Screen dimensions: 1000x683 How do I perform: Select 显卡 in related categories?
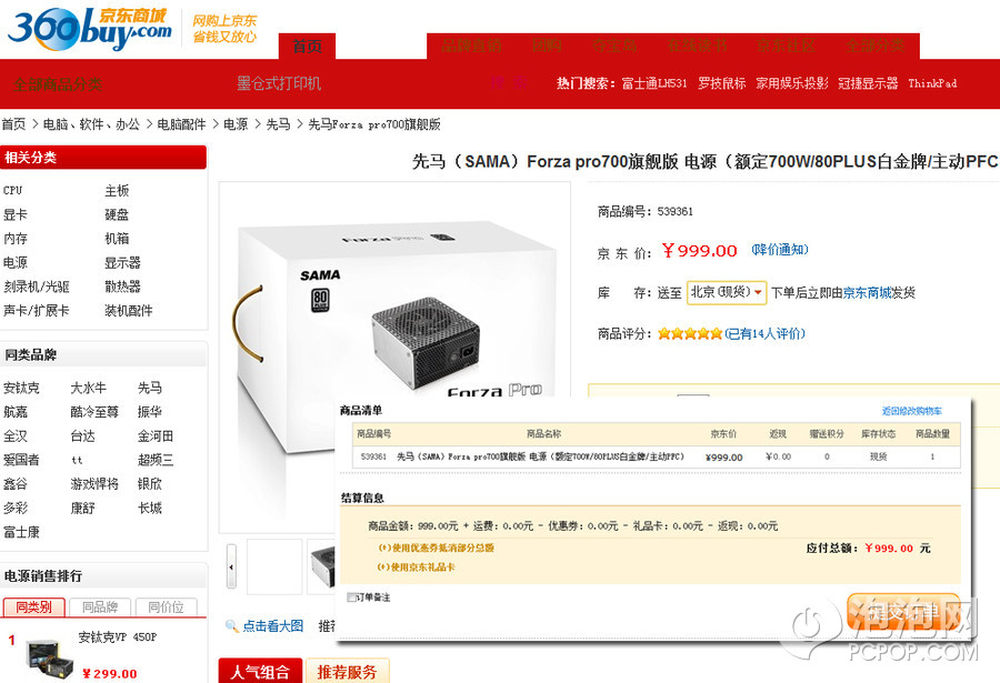[x=15, y=215]
